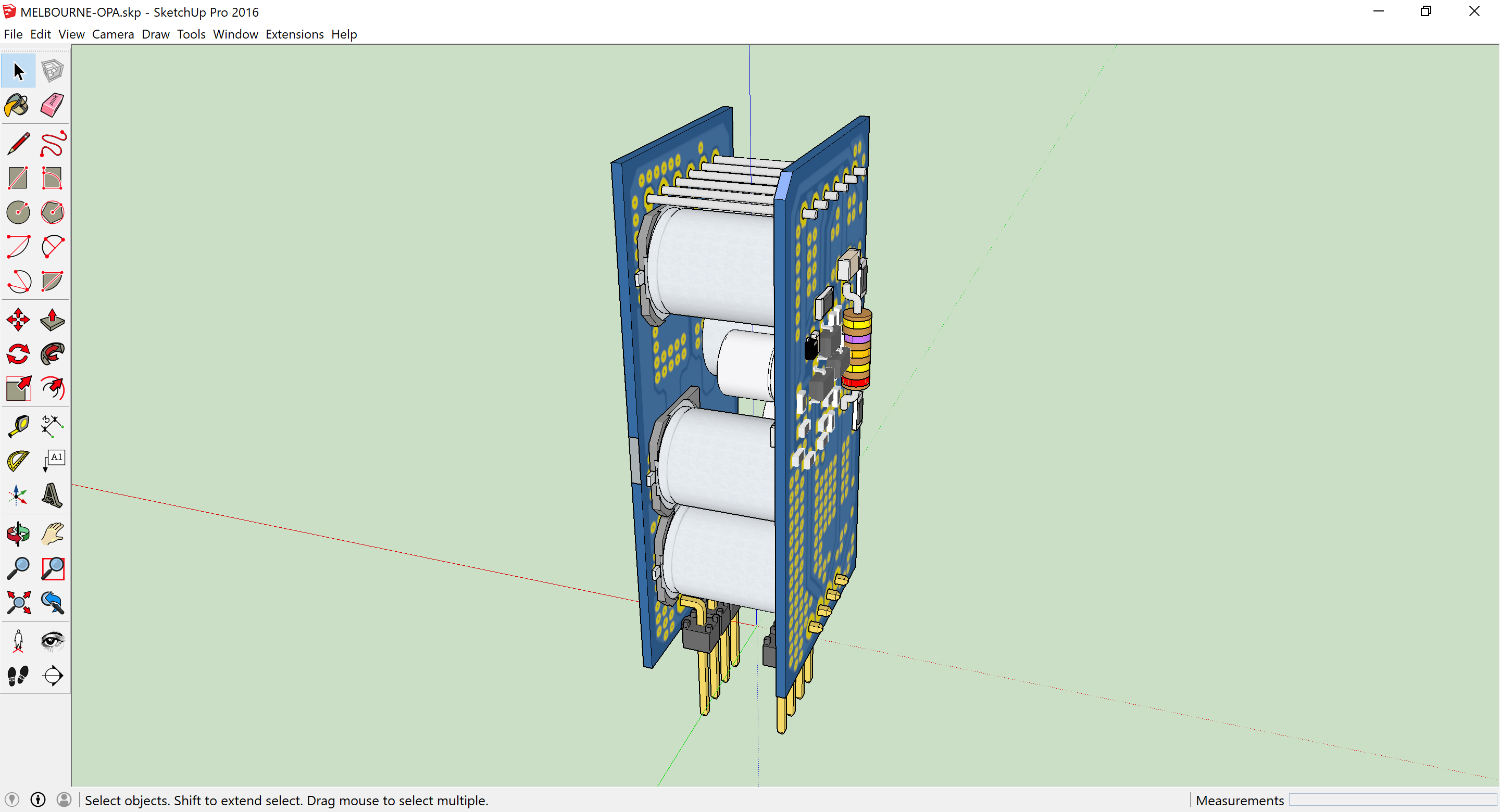
Task: Open the Extensions menu
Action: tap(294, 34)
